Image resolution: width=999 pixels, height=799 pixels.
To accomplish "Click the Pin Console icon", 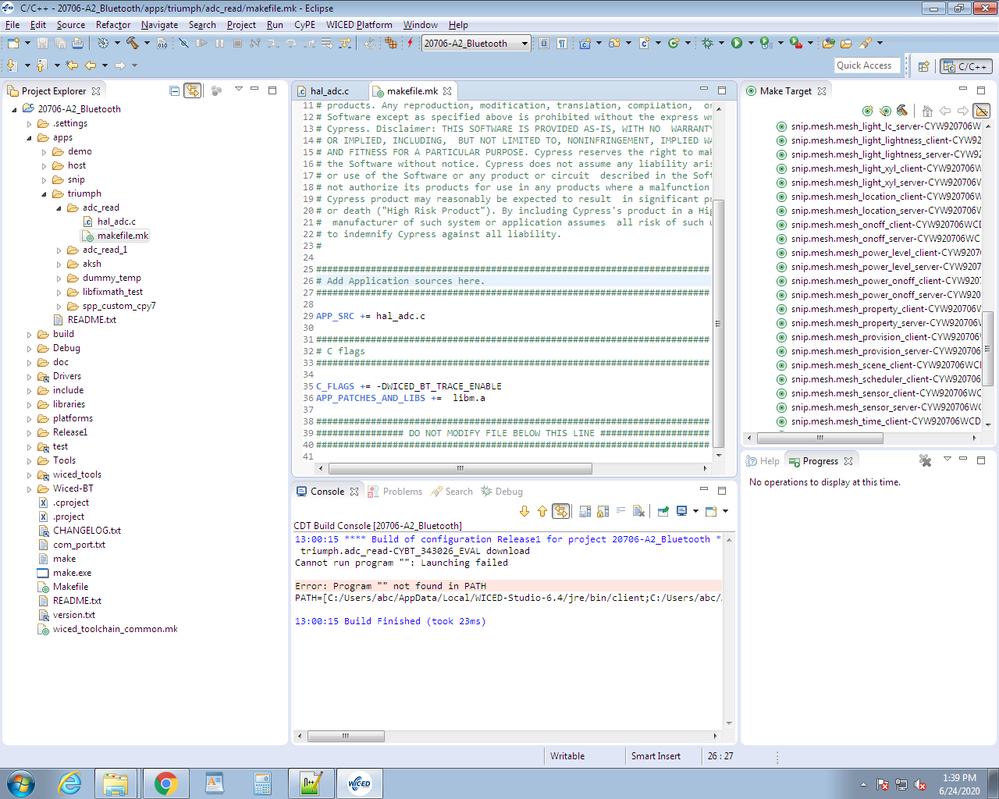I will click(663, 511).
